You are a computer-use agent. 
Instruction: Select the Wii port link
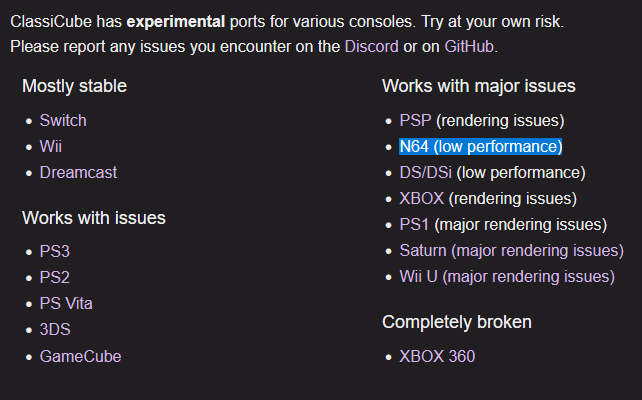(x=51, y=147)
